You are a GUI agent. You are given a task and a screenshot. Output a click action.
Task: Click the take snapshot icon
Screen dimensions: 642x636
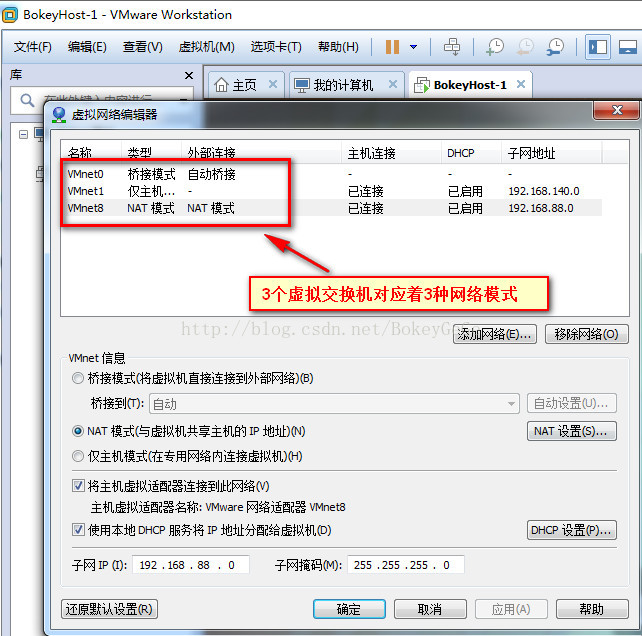coord(495,47)
